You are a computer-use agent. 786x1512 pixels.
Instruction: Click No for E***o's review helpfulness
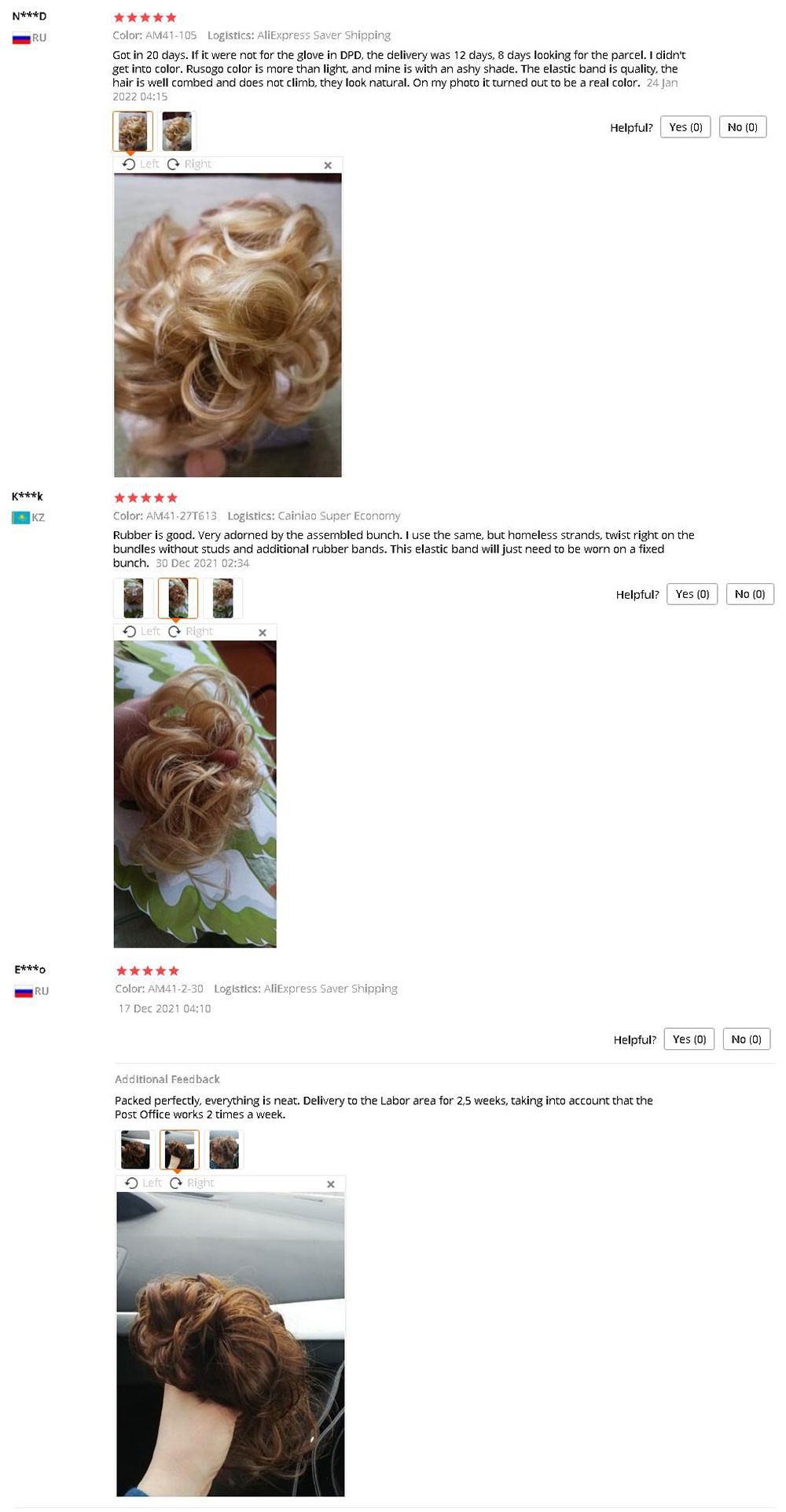747,1039
